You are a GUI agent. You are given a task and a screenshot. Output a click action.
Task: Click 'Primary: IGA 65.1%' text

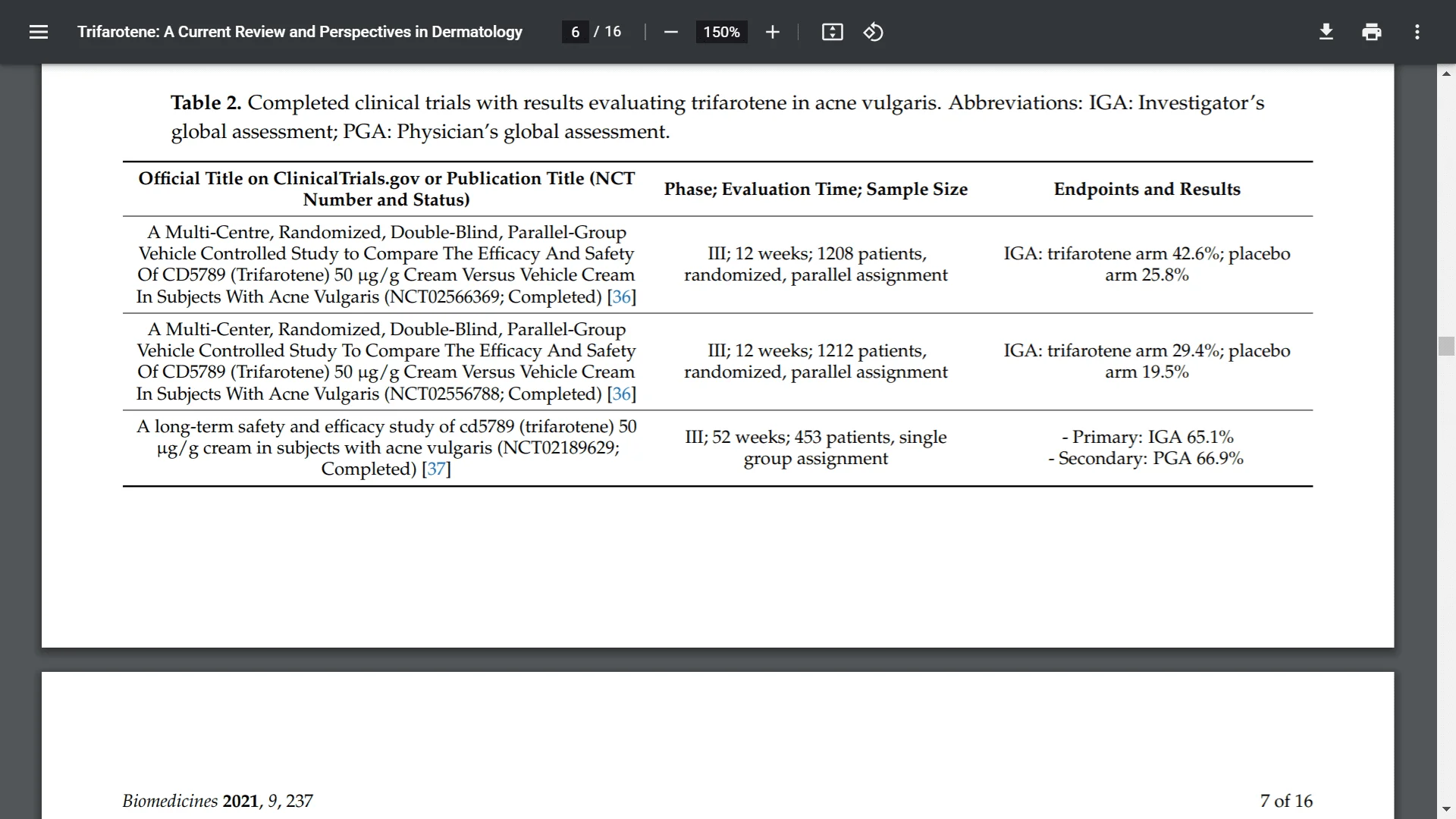click(x=1147, y=437)
